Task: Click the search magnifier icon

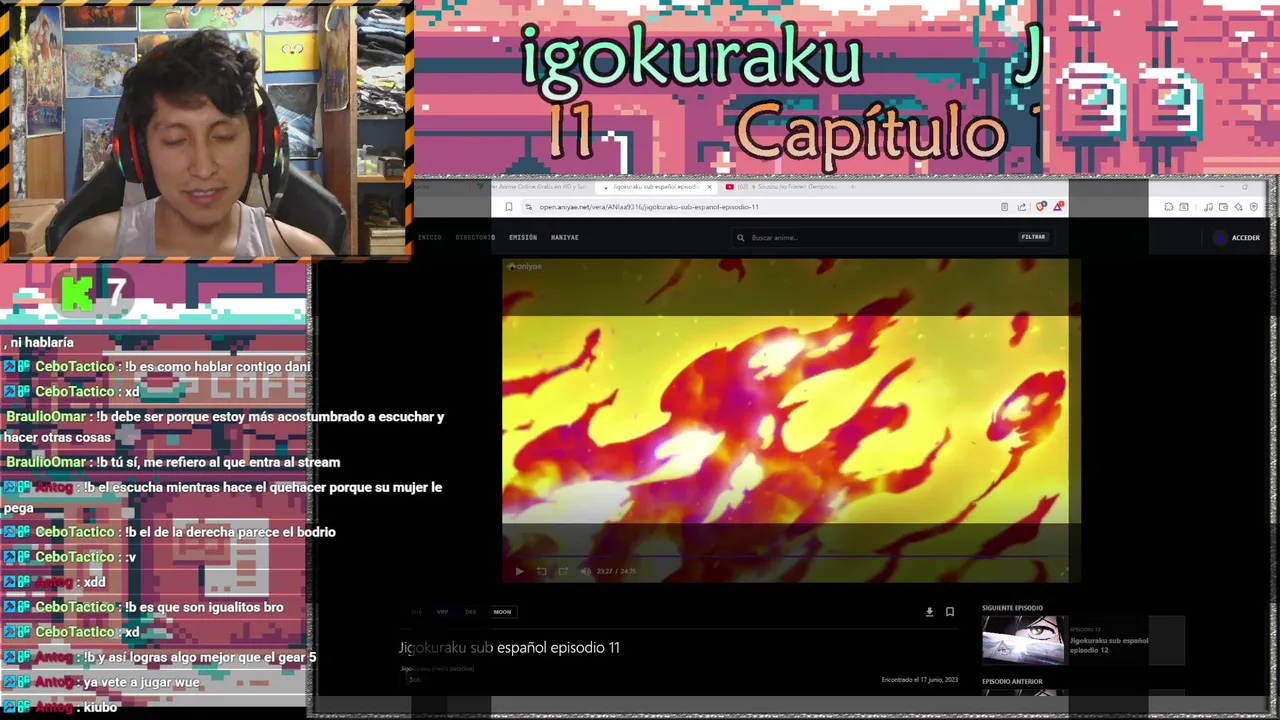Action: [740, 238]
